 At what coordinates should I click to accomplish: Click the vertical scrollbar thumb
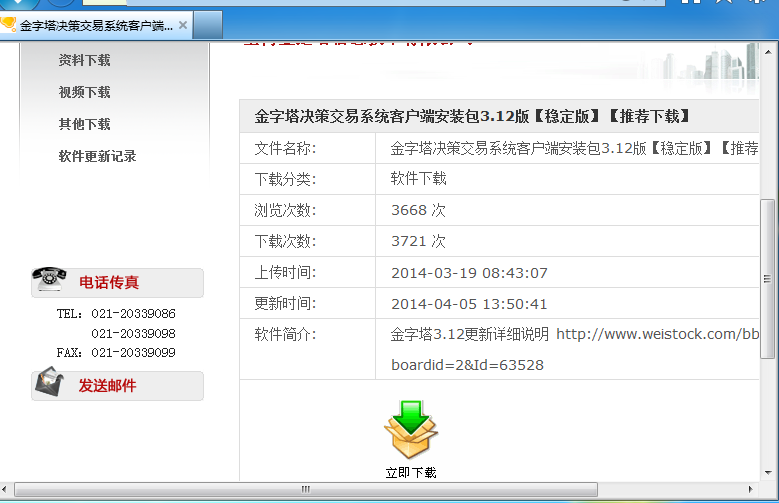(768, 278)
